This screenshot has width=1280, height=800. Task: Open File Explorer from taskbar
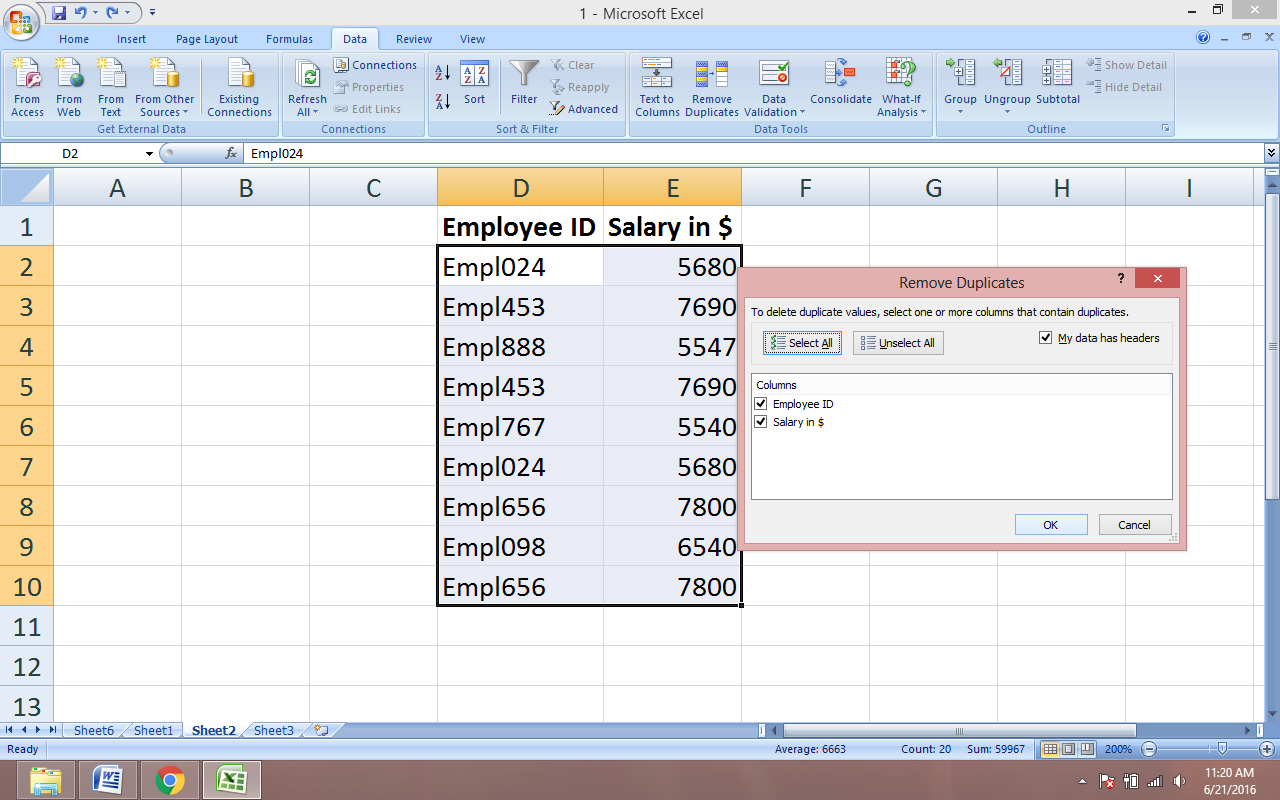pyautogui.click(x=45, y=780)
